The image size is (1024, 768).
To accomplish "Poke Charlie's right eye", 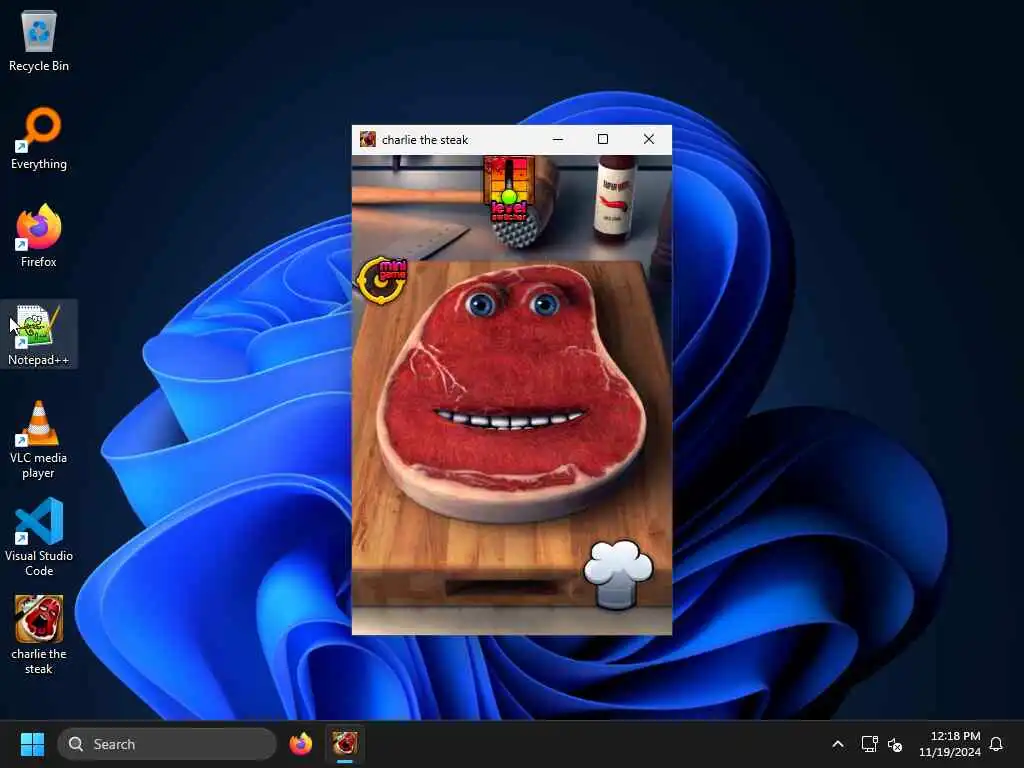I will pos(544,304).
